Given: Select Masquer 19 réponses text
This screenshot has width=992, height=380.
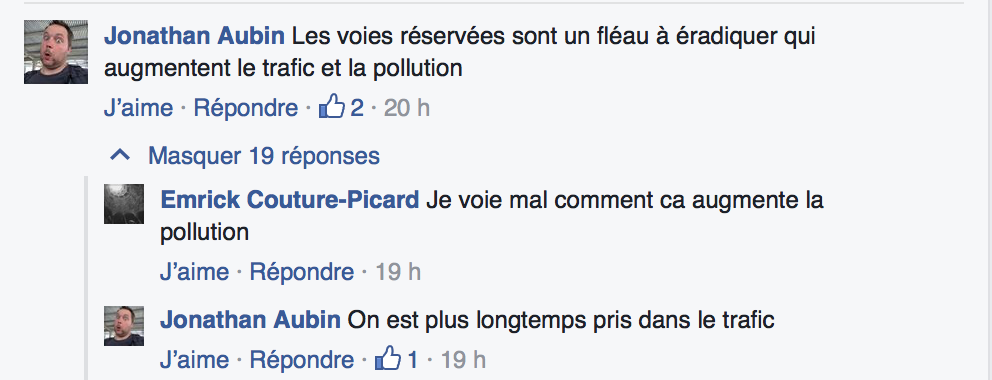Looking at the screenshot, I should point(264,156).
